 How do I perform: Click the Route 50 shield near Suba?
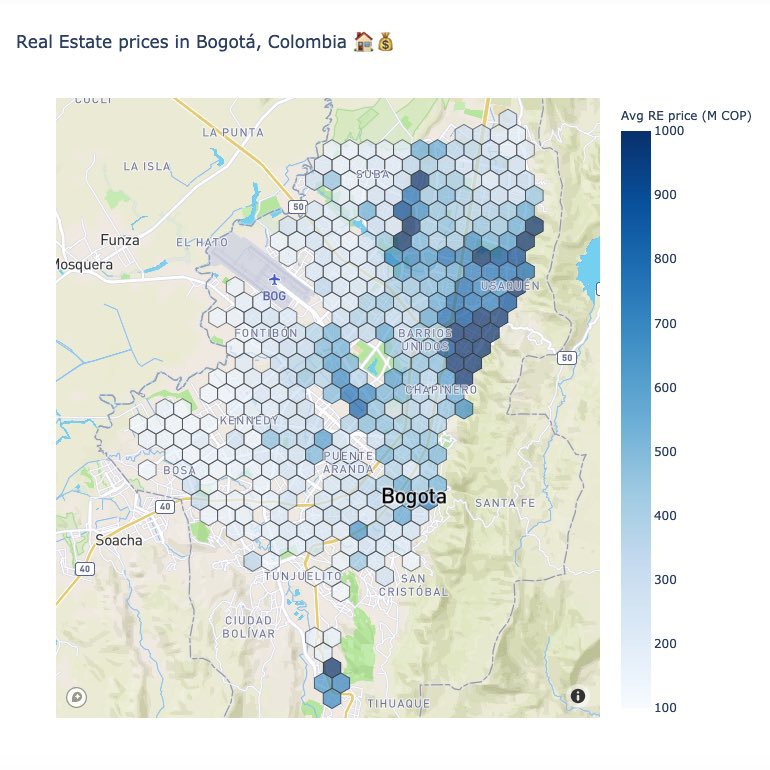click(x=296, y=206)
